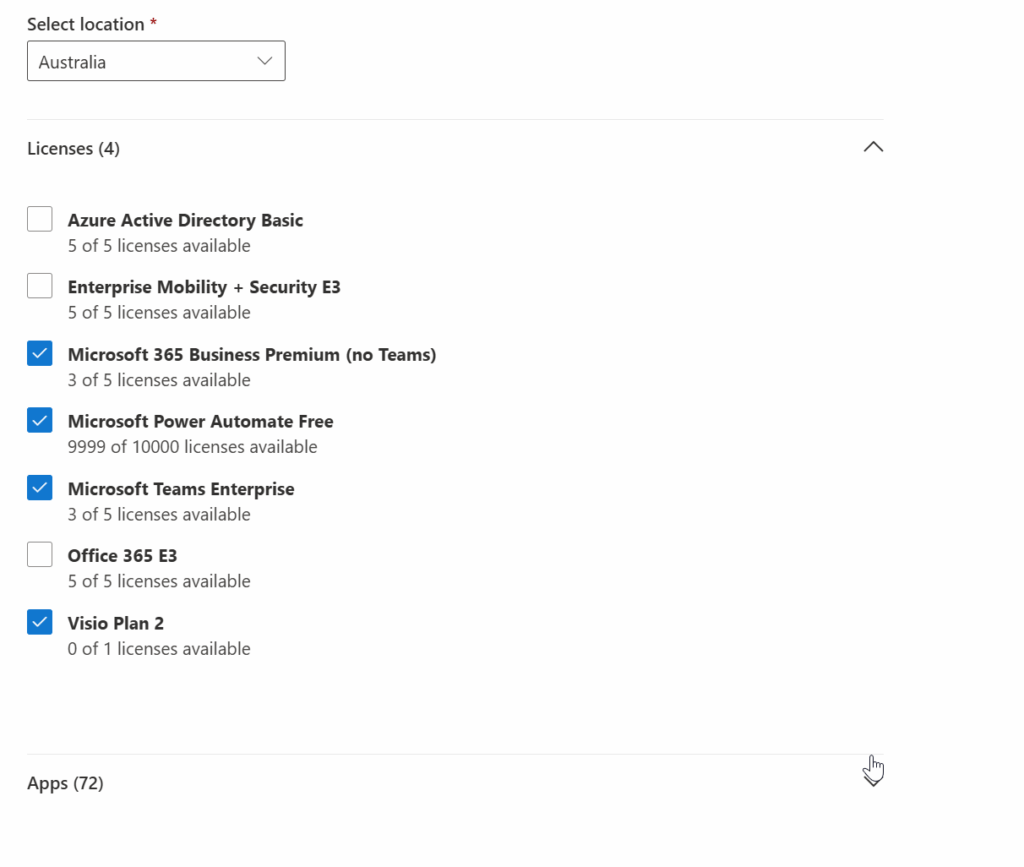Viewport: 1024px width, 867px height.
Task: Click the Enterprise Mobility + Security E3 label
Action: 204,287
